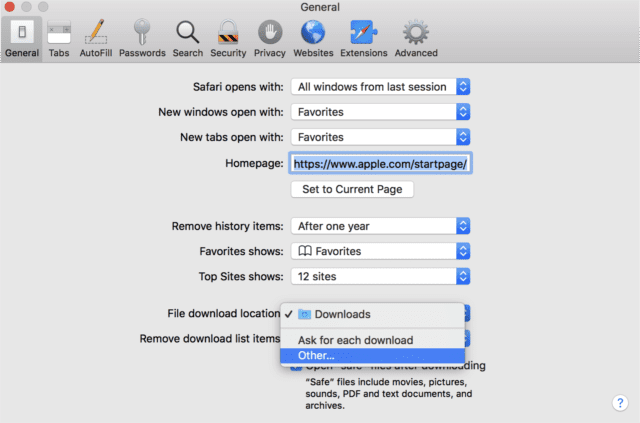Screen dimensions: 640x423
Task: Open the Websites preferences pane
Action: [x=313, y=38]
